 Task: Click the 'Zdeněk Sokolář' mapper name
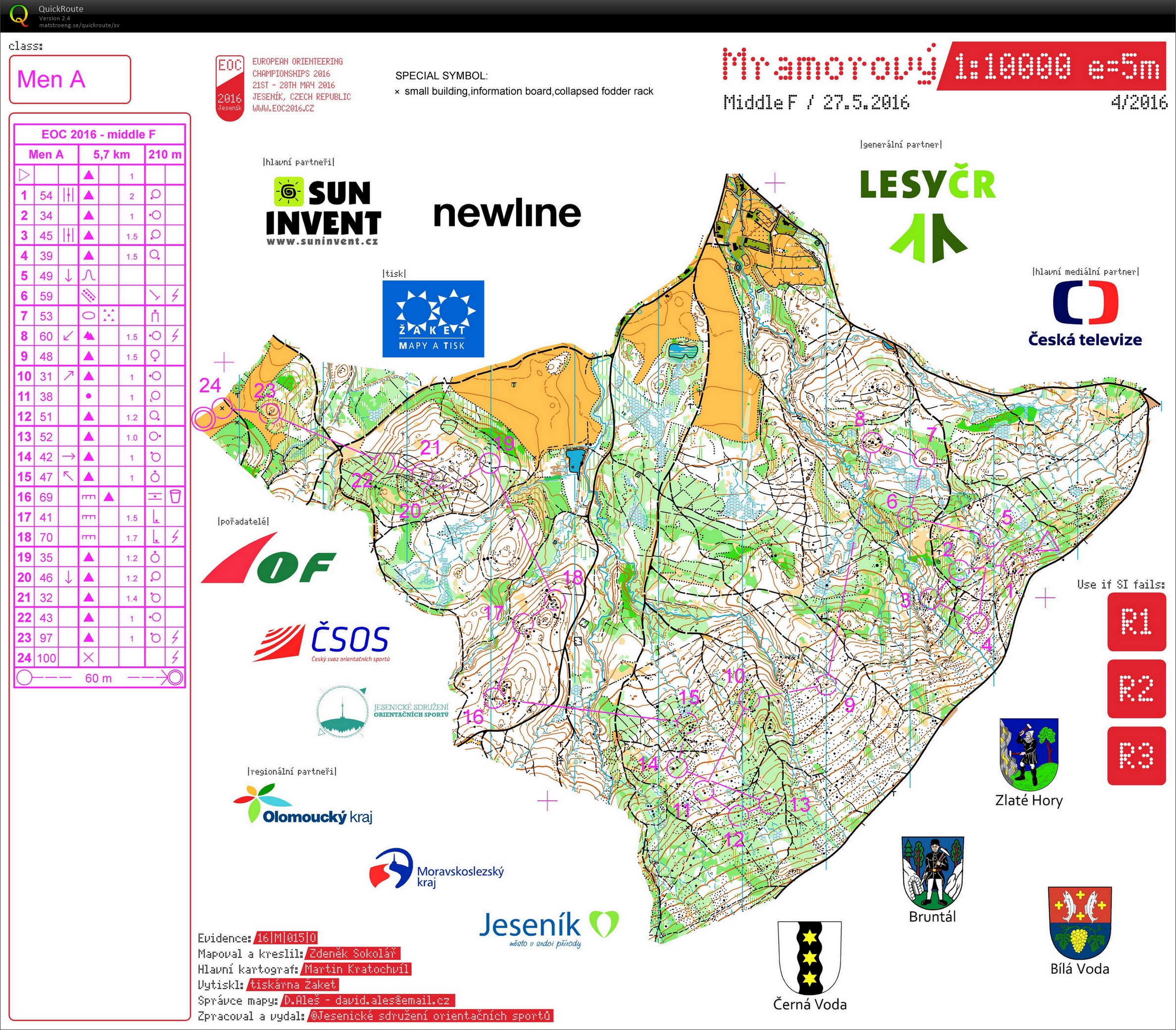pos(352,953)
